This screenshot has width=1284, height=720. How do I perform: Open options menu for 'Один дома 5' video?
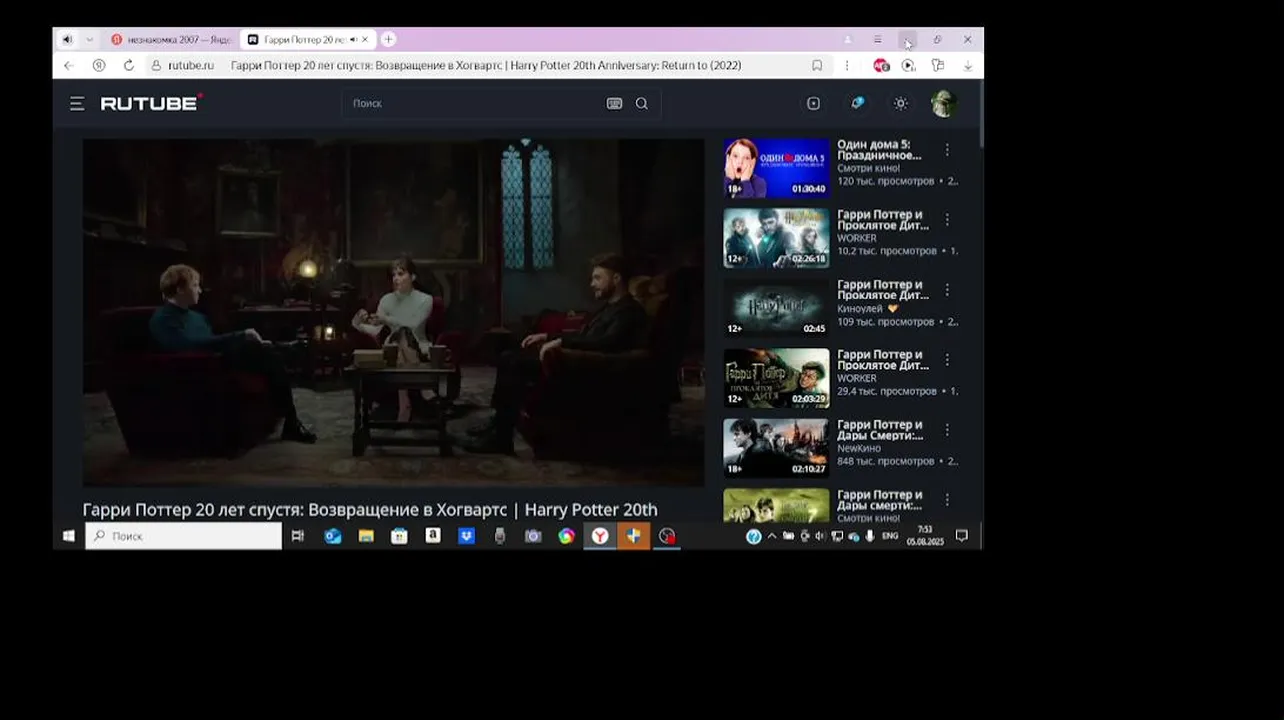click(947, 150)
